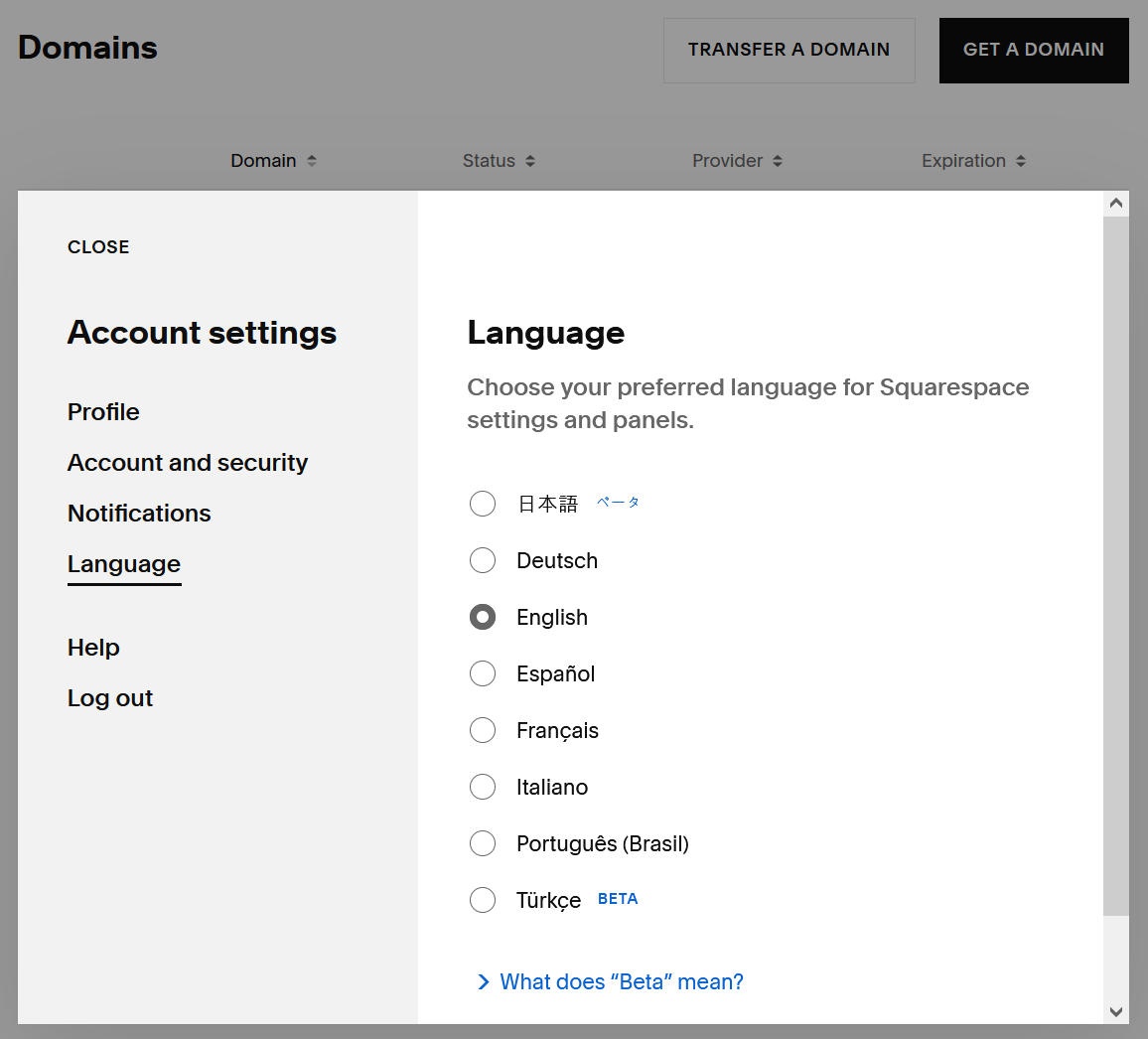
Task: Sort by Expiration using arrow icon
Action: click(1021, 161)
